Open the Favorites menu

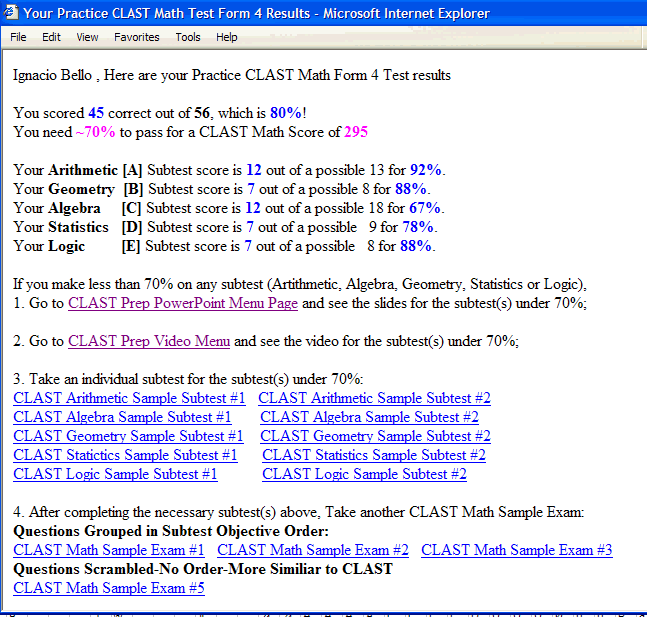coord(137,37)
